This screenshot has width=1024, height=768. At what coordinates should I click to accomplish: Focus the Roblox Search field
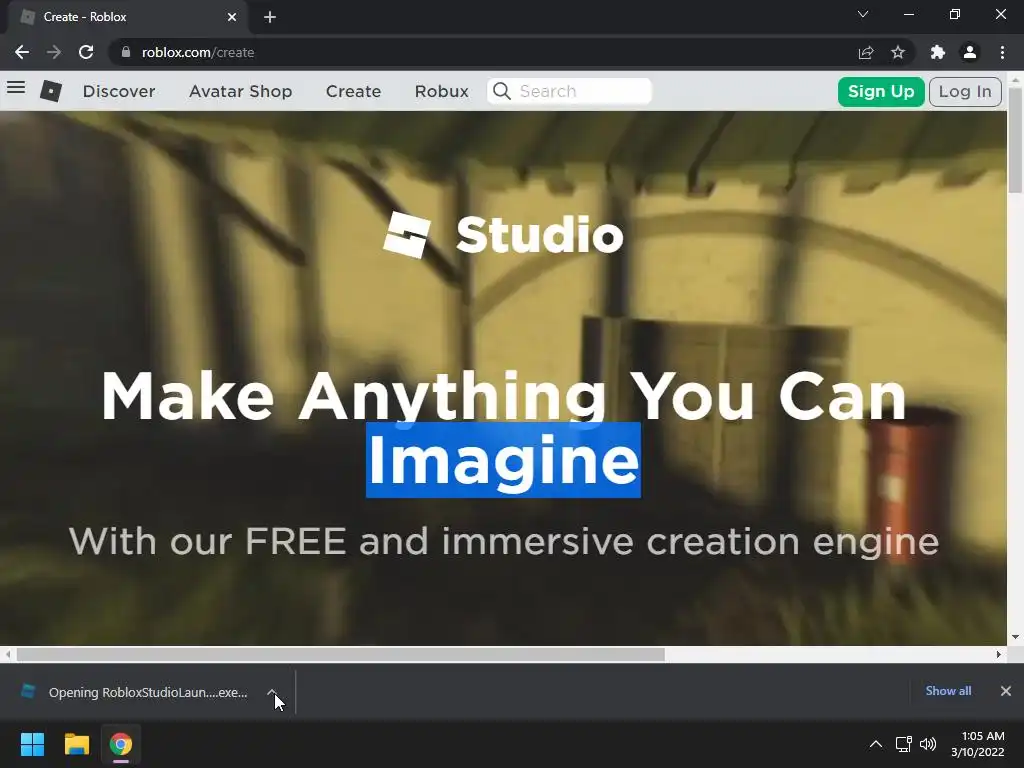pos(569,91)
